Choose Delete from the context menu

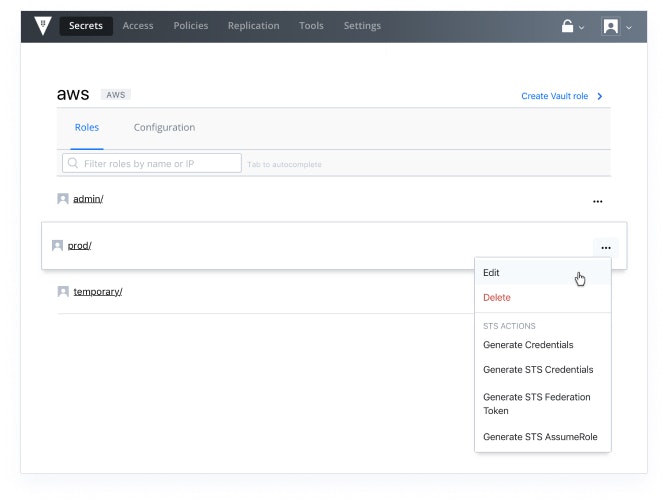(497, 298)
